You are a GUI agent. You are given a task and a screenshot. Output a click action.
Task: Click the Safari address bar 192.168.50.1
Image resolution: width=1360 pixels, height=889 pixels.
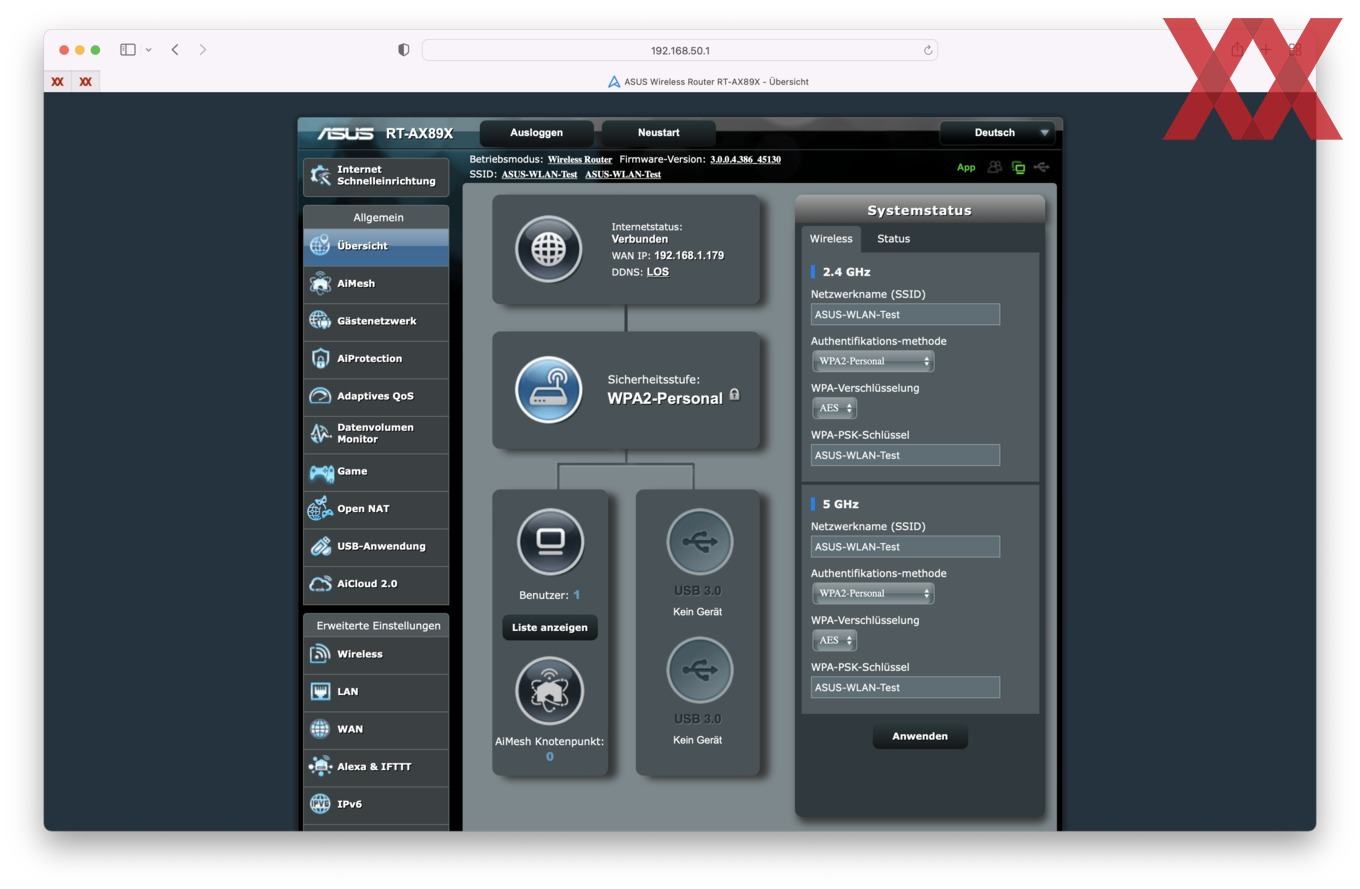click(x=680, y=50)
